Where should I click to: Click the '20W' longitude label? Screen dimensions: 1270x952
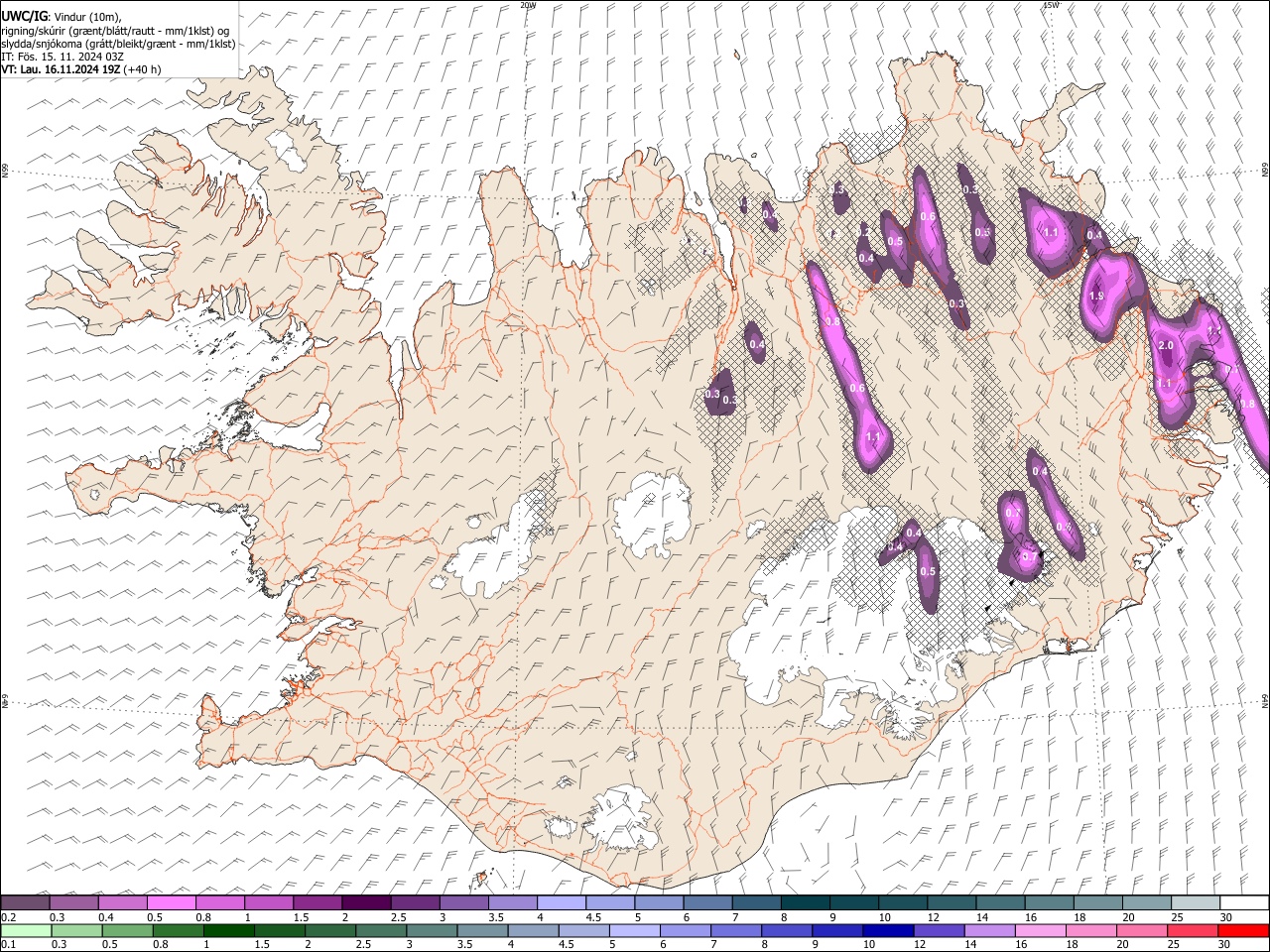point(528,5)
